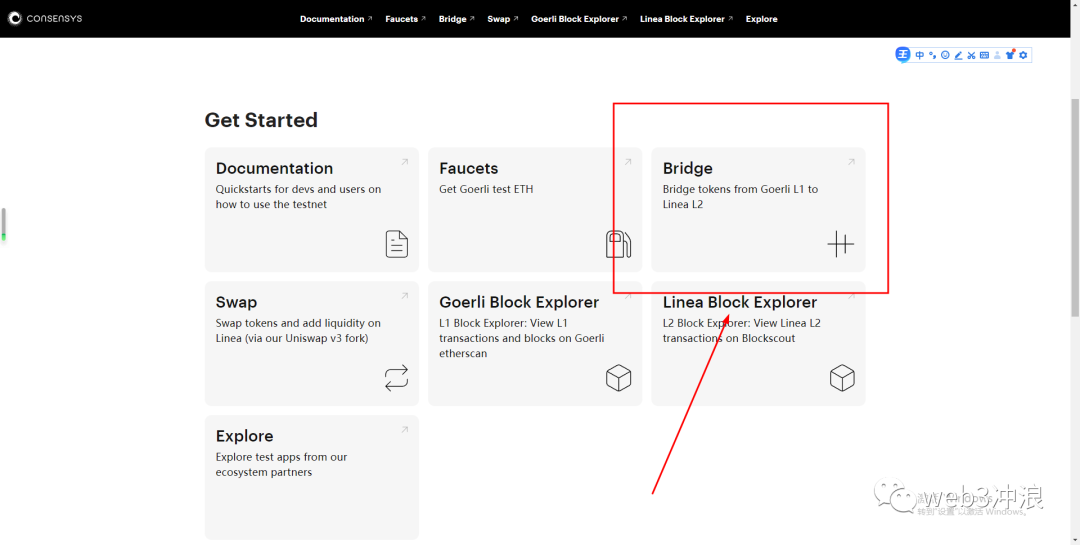Open IME toolbar settings gear
This screenshot has width=1080, height=545.
pos(1024,55)
